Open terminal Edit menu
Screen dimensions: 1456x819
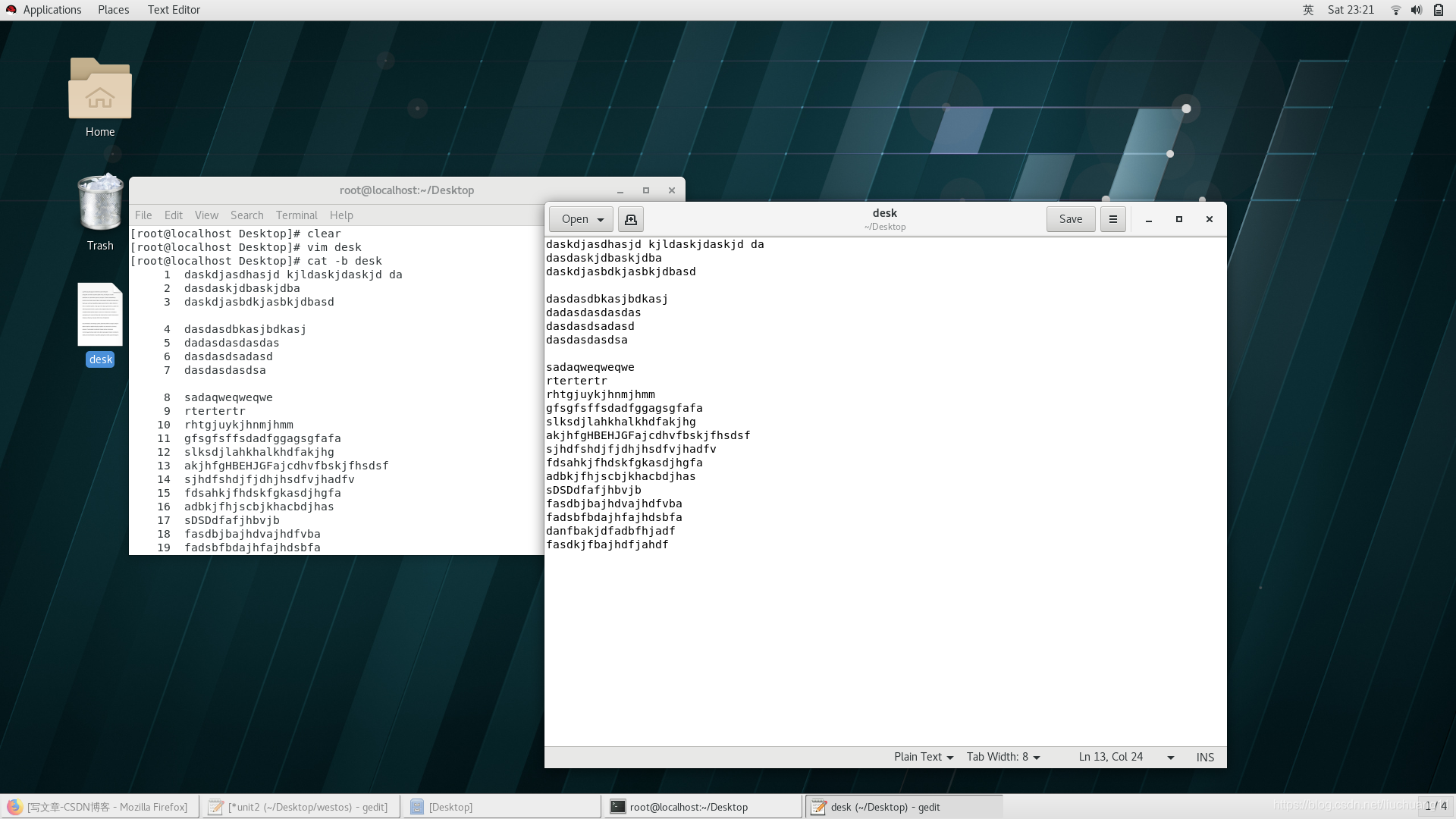point(174,215)
